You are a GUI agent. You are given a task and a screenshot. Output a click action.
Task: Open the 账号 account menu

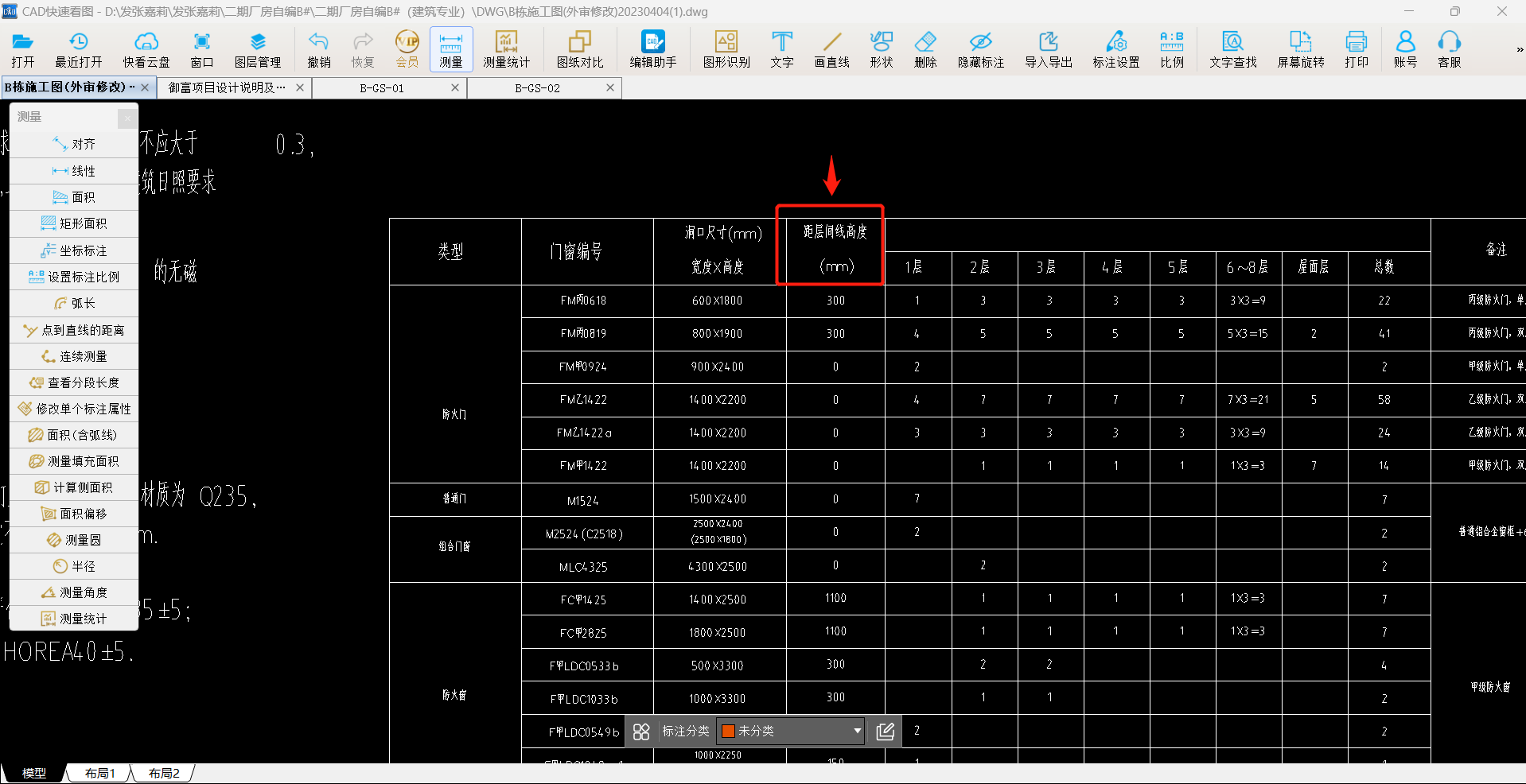click(x=1406, y=49)
